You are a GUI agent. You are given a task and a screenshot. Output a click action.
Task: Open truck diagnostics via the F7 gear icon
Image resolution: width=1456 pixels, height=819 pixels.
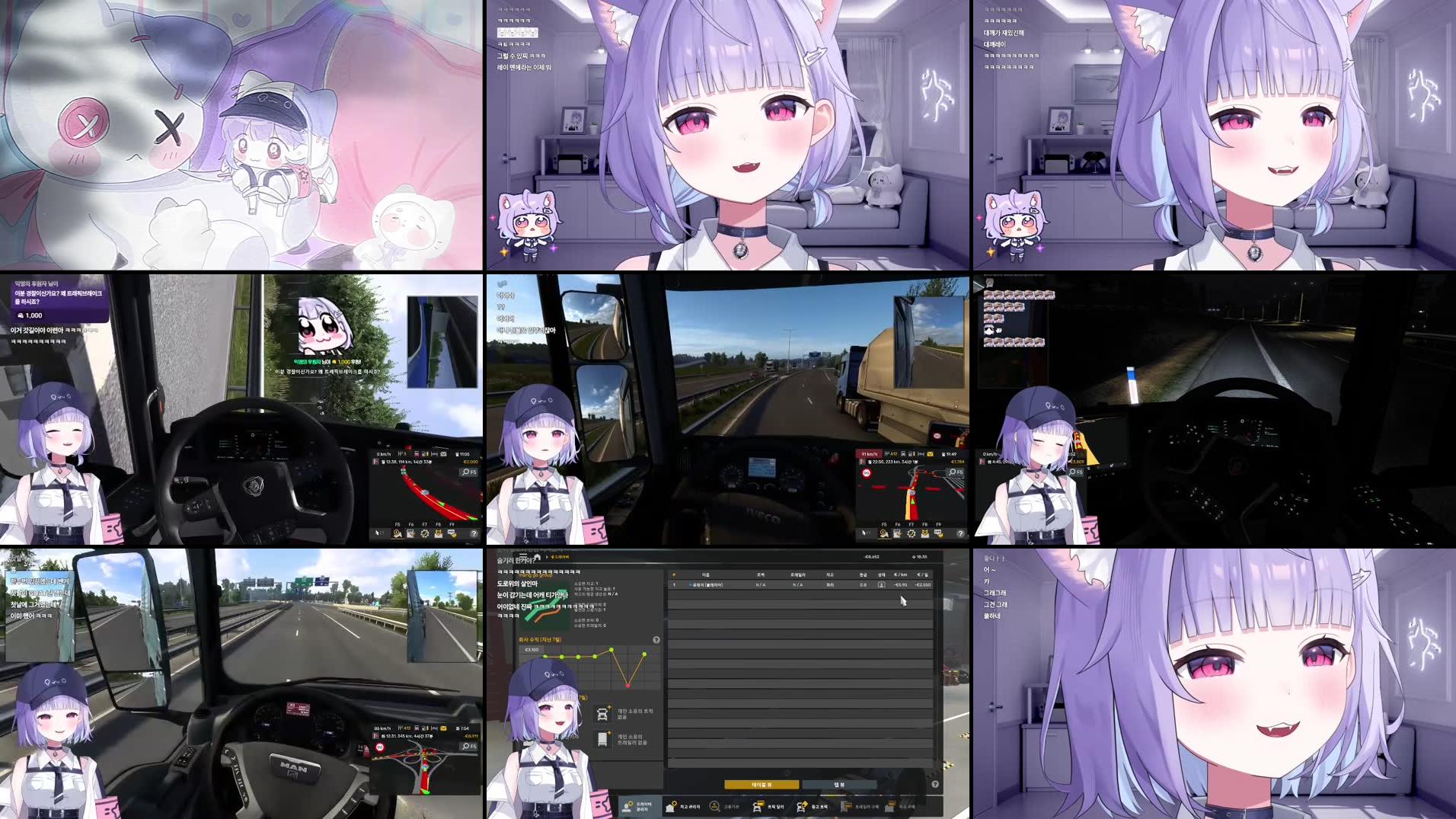pyautogui.click(x=912, y=533)
